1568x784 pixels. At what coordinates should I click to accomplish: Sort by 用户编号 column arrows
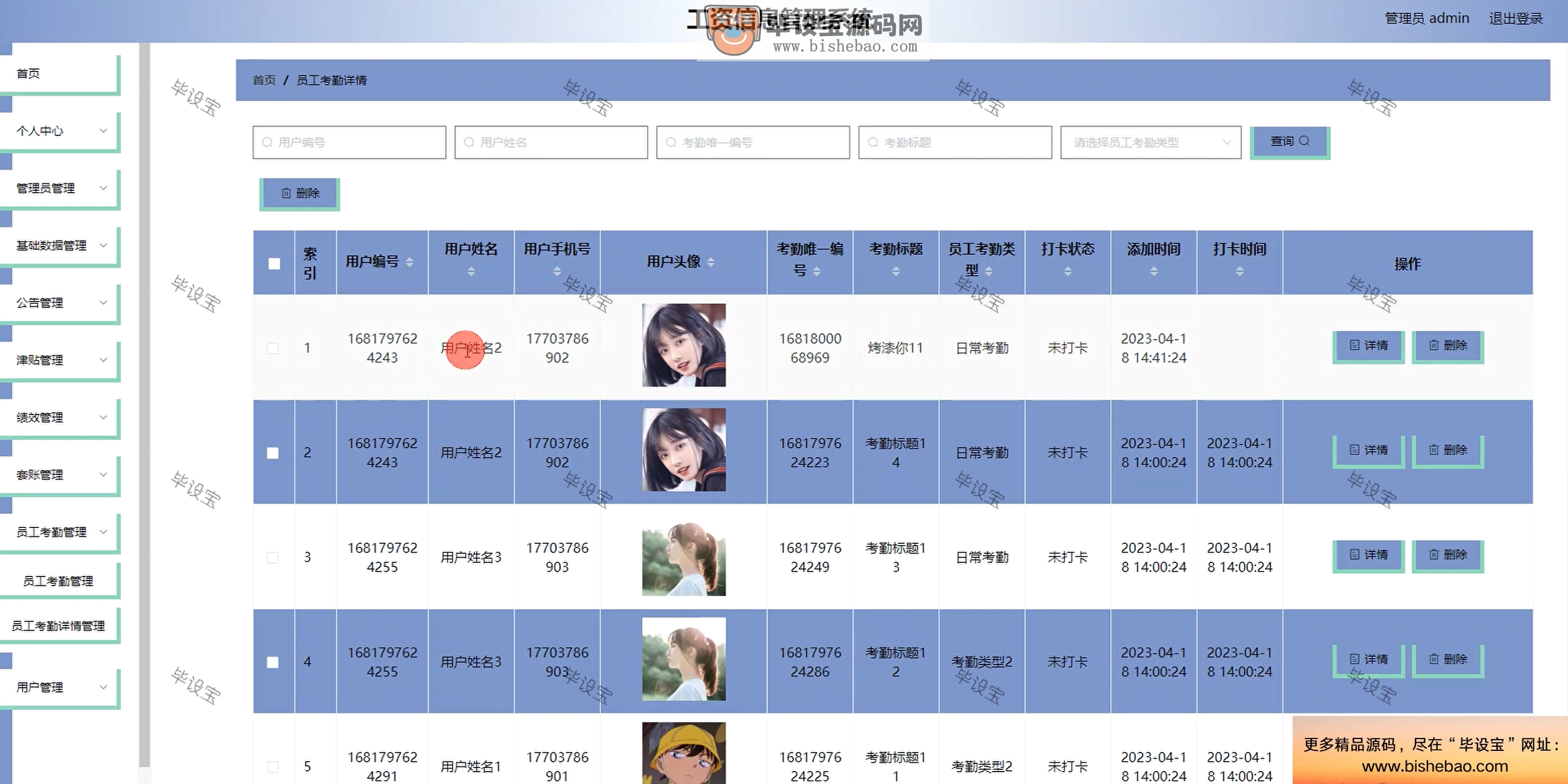coord(410,263)
